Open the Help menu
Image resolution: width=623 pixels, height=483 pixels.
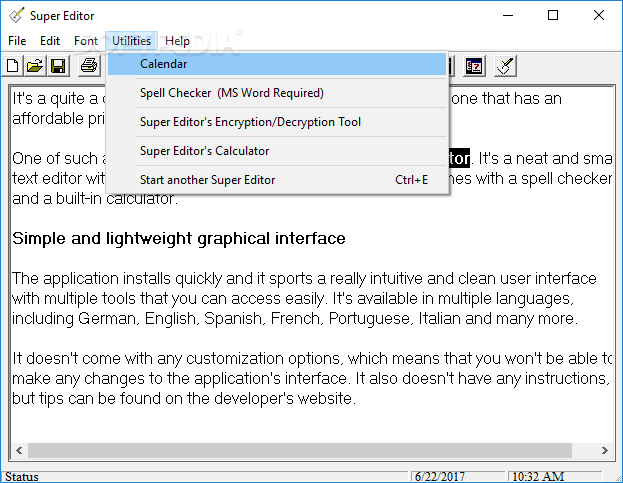177,41
